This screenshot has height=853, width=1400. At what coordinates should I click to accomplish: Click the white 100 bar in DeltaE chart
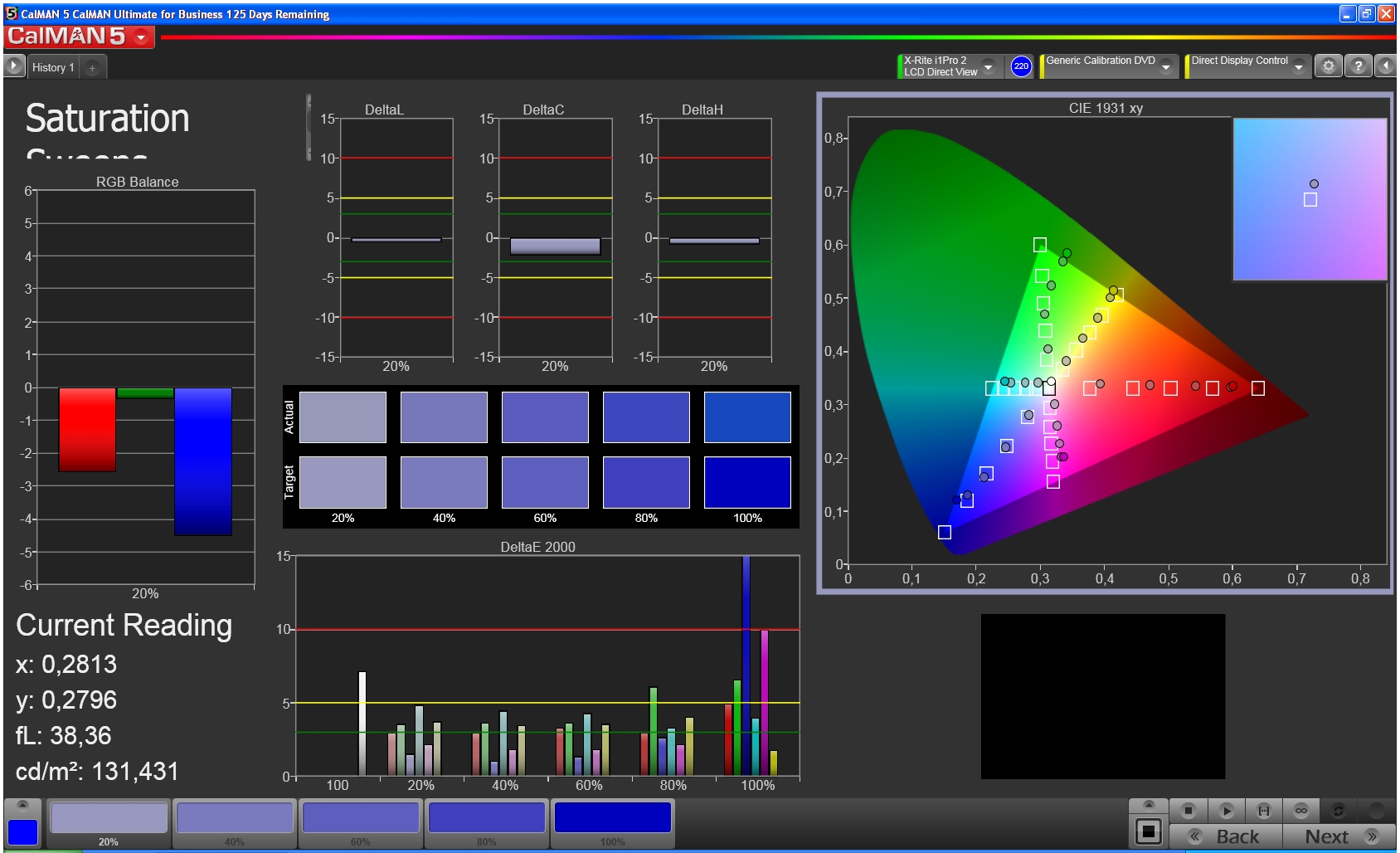coord(362,724)
